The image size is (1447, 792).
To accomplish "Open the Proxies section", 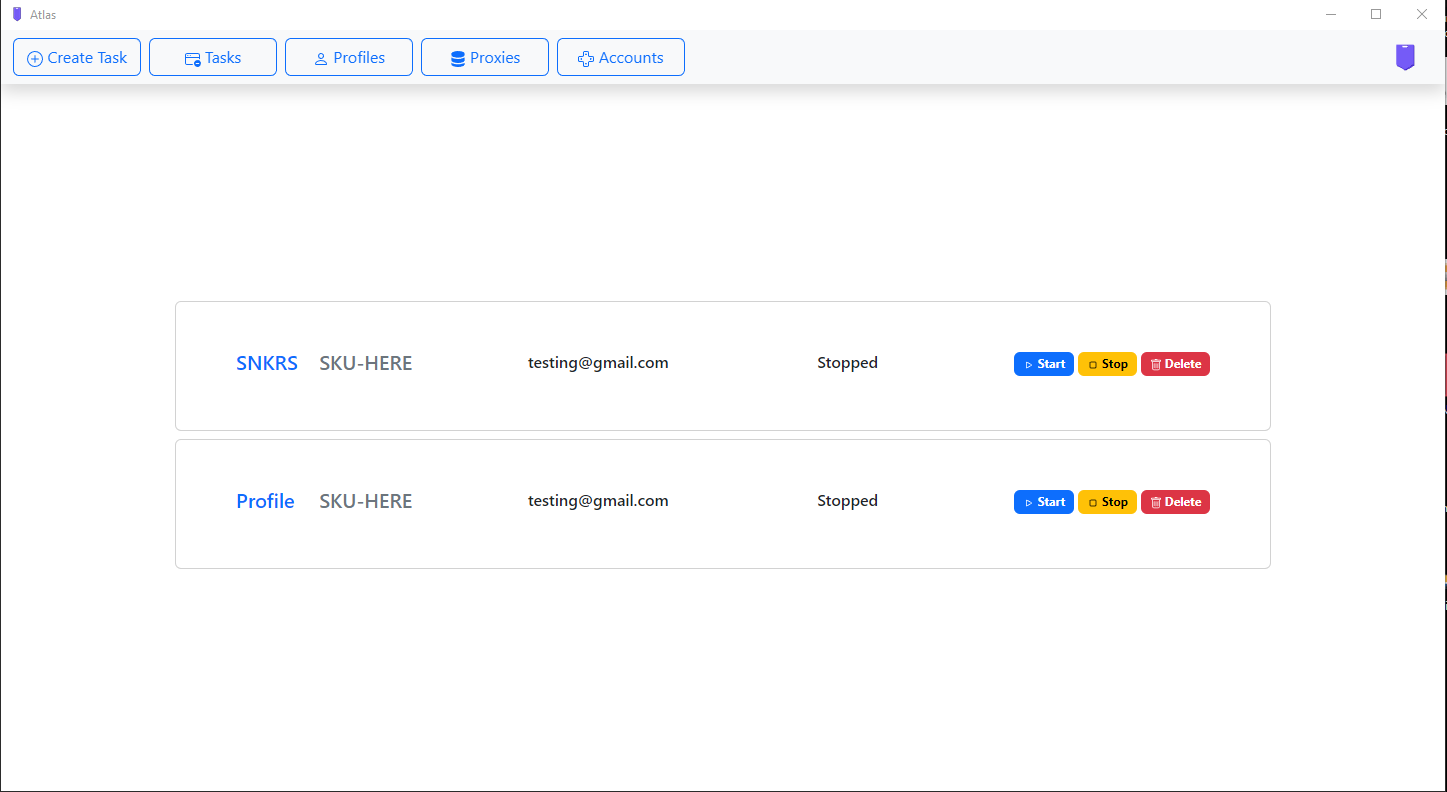I will click(x=484, y=57).
